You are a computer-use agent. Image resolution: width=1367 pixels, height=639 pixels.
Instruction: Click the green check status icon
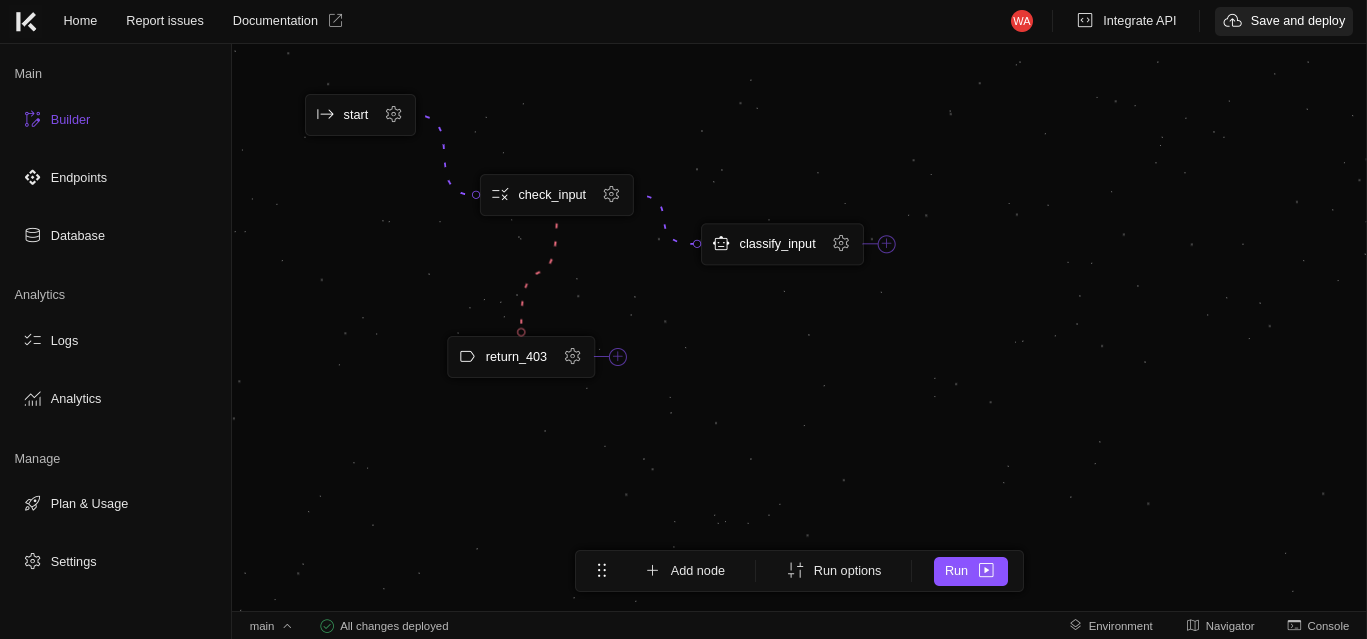pos(327,626)
